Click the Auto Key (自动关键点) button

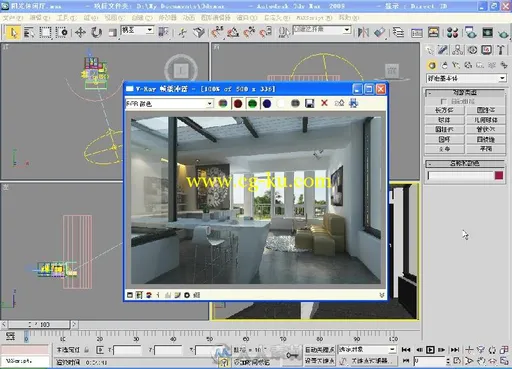[320, 350]
